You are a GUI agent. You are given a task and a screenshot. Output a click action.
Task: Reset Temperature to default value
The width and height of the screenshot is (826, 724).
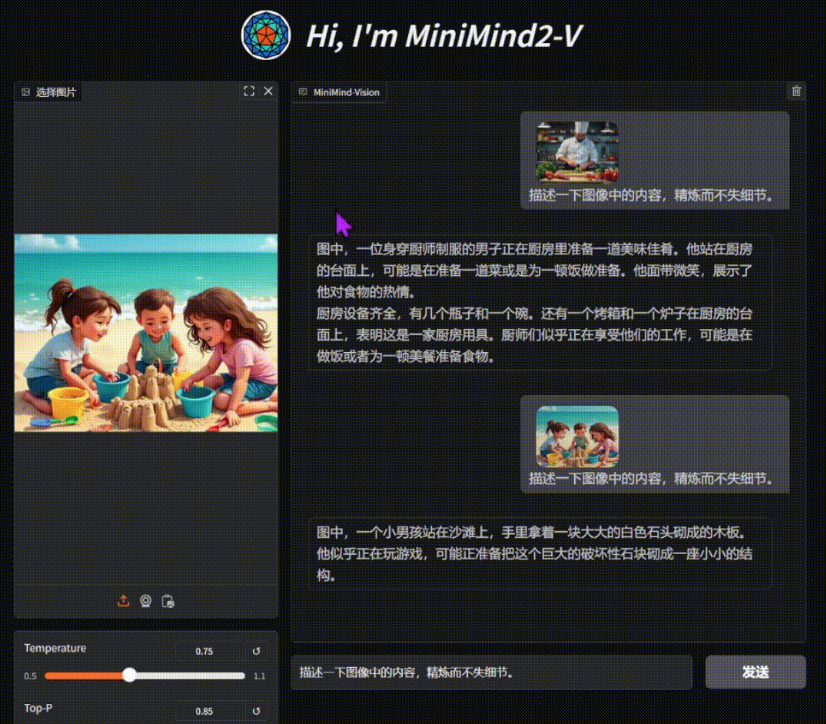point(257,651)
